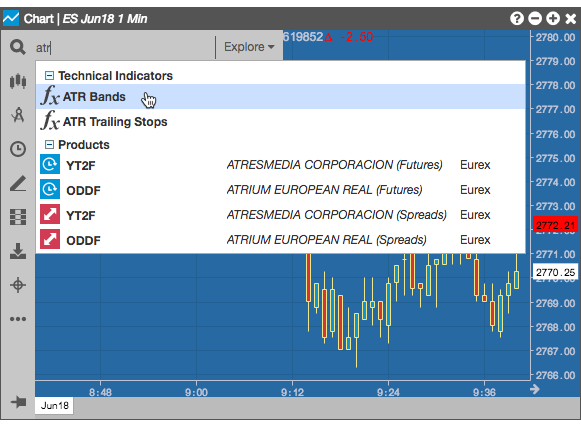Open the three-dot more options icon

coord(18,319)
